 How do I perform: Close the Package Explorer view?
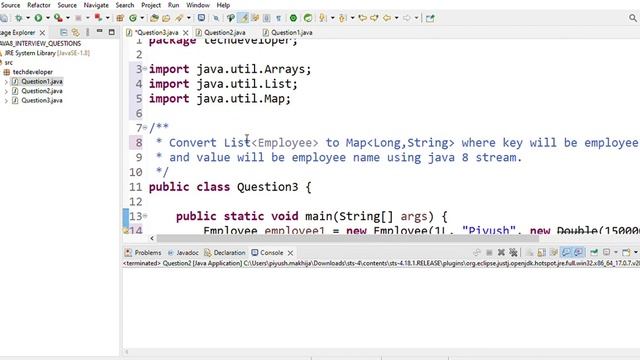(42, 33)
